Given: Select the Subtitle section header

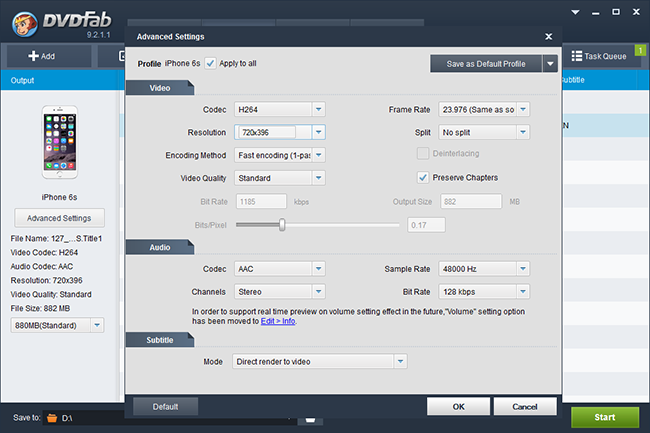Looking at the screenshot, I should point(160,340).
